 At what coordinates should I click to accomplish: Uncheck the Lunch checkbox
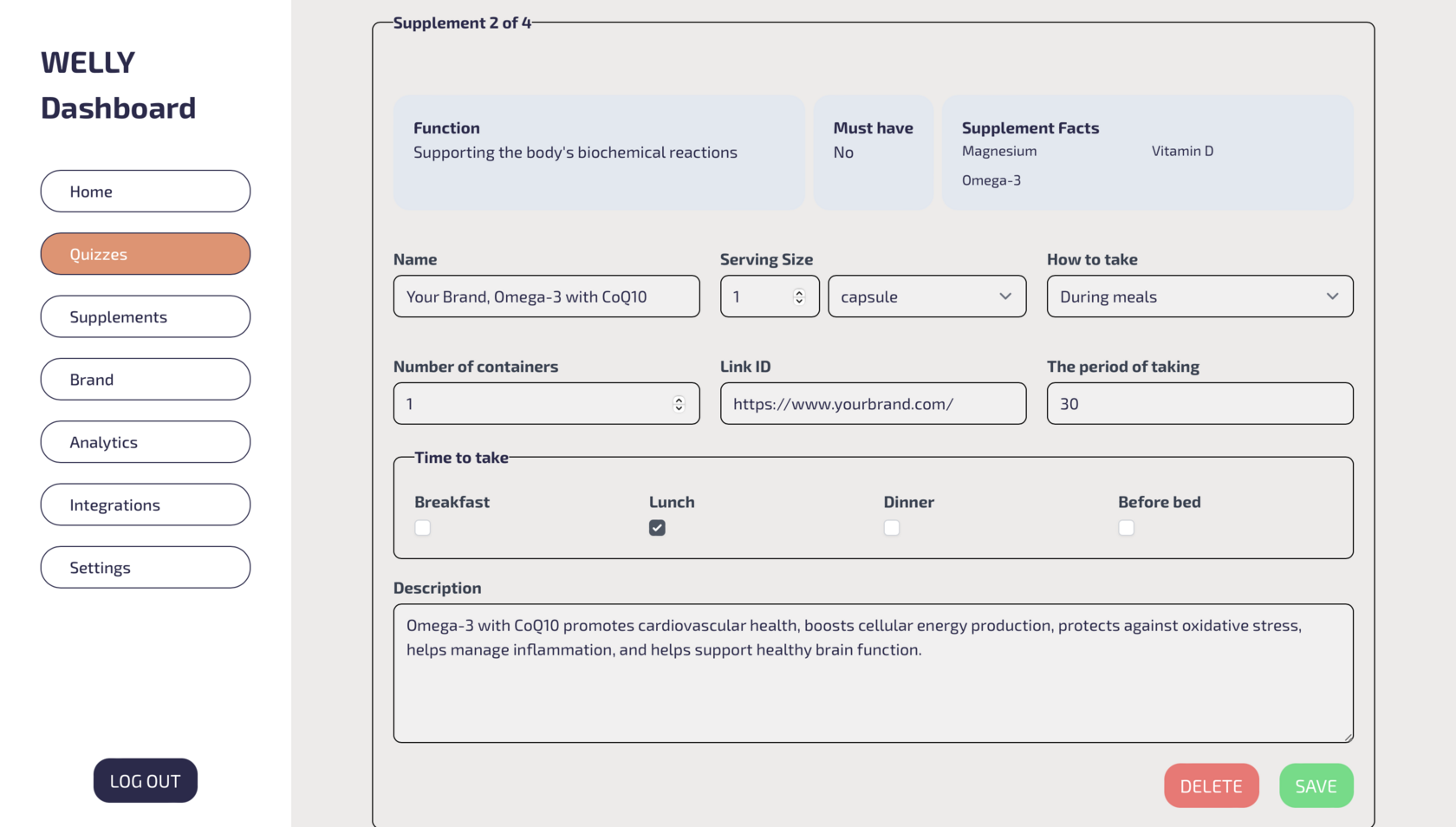(x=657, y=528)
